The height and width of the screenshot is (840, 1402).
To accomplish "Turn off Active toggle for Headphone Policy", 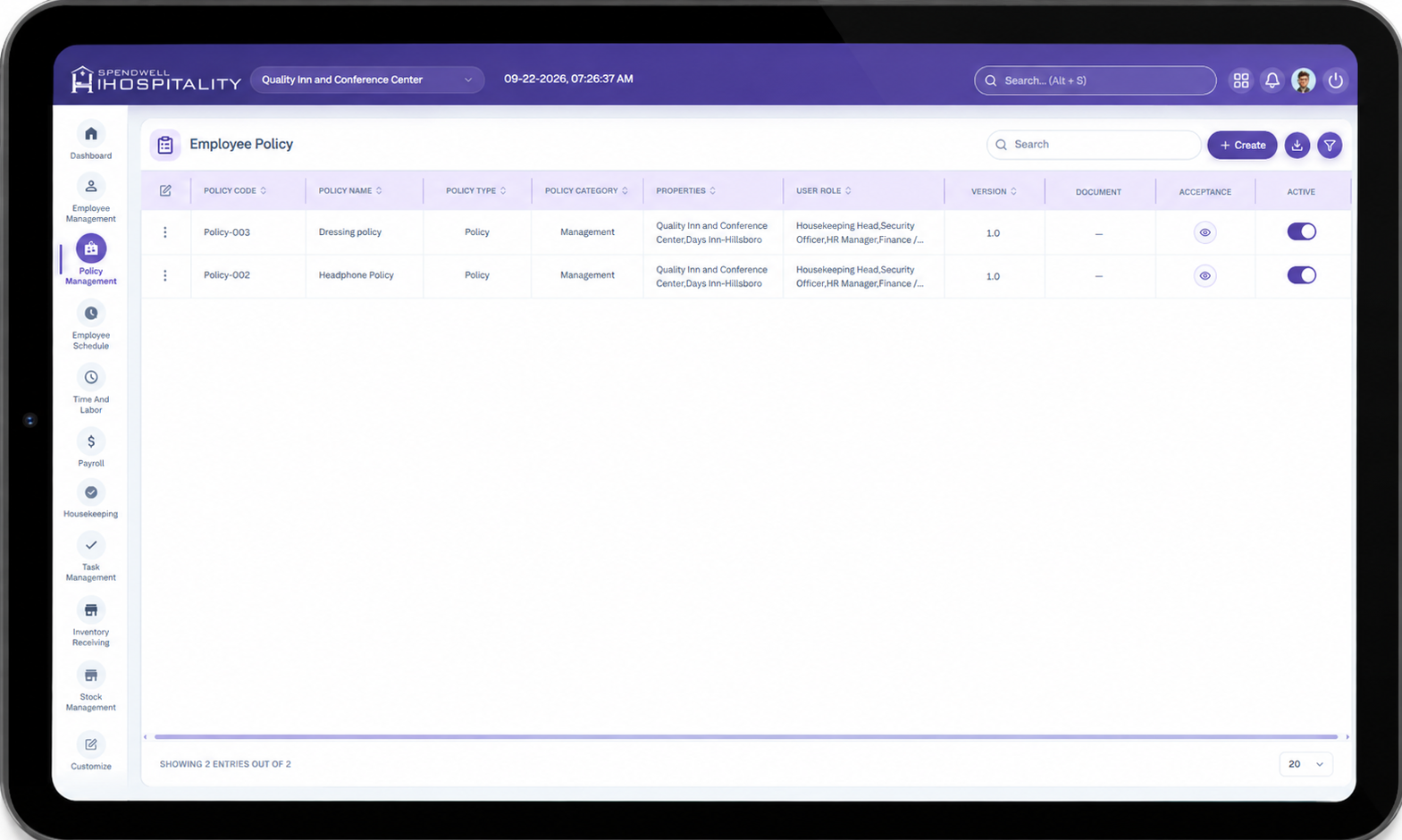I will [1301, 275].
